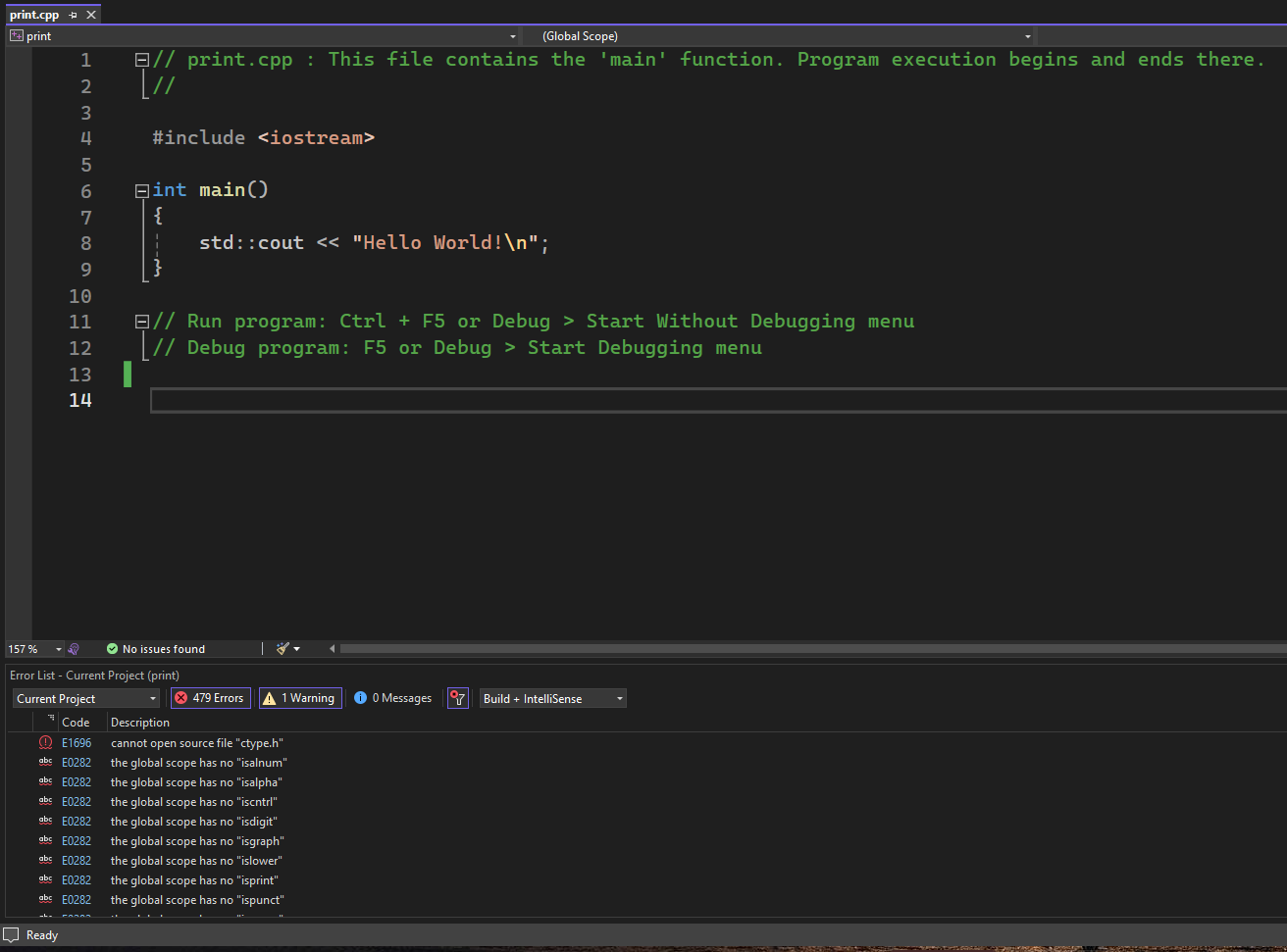This screenshot has width=1287, height=952.
Task: Open the Current Project scope dropdown
Action: [86, 698]
